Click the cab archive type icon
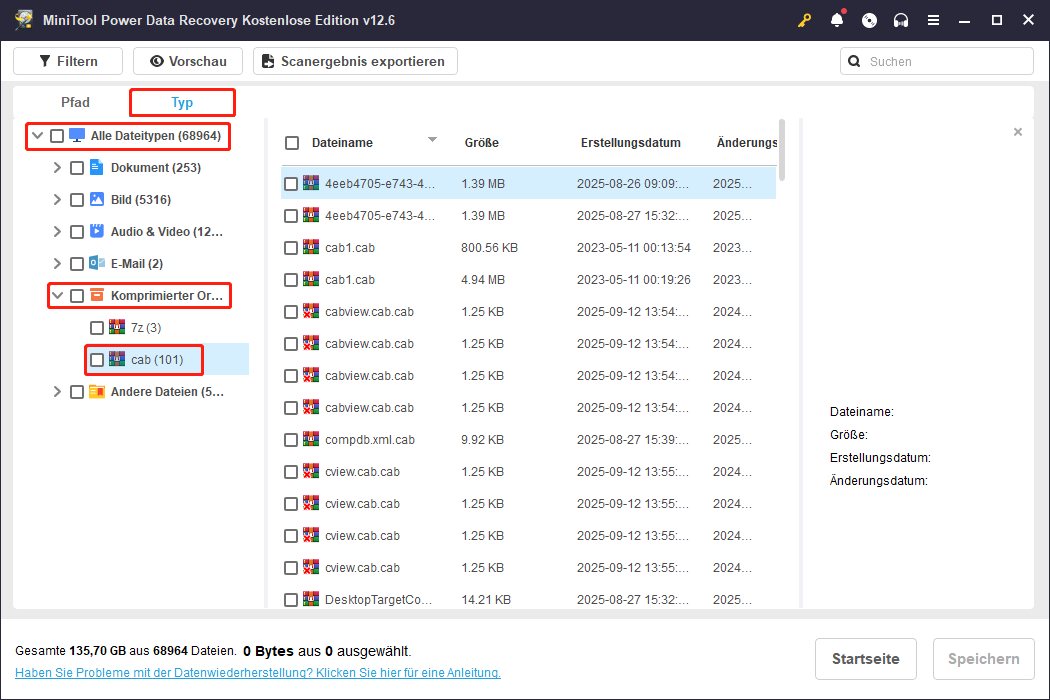 pos(117,359)
